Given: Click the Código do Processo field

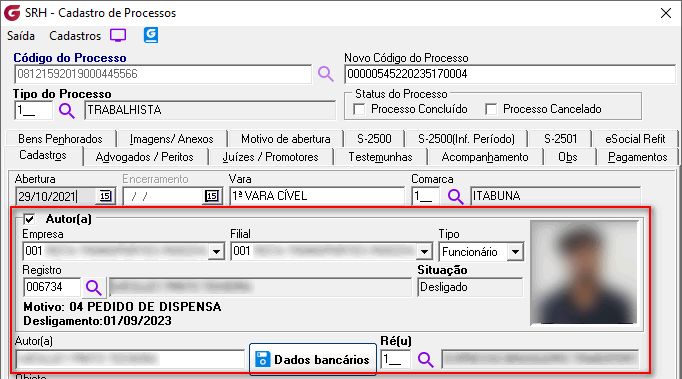Looking at the screenshot, I should click(x=163, y=74).
